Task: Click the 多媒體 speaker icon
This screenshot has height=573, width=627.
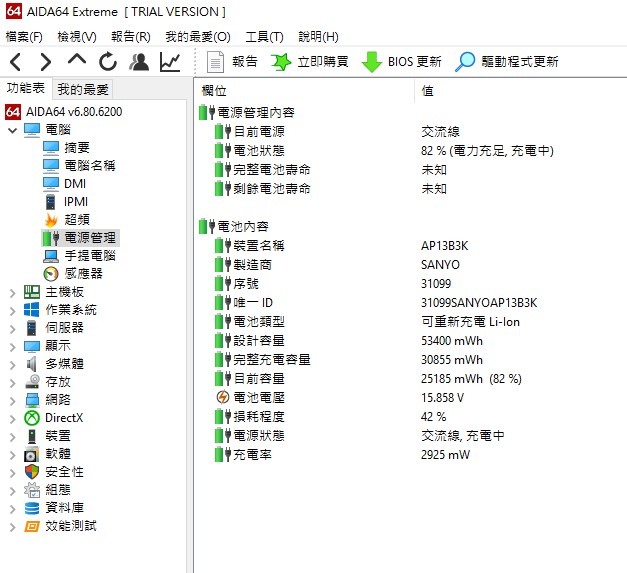Action: pos(32,364)
